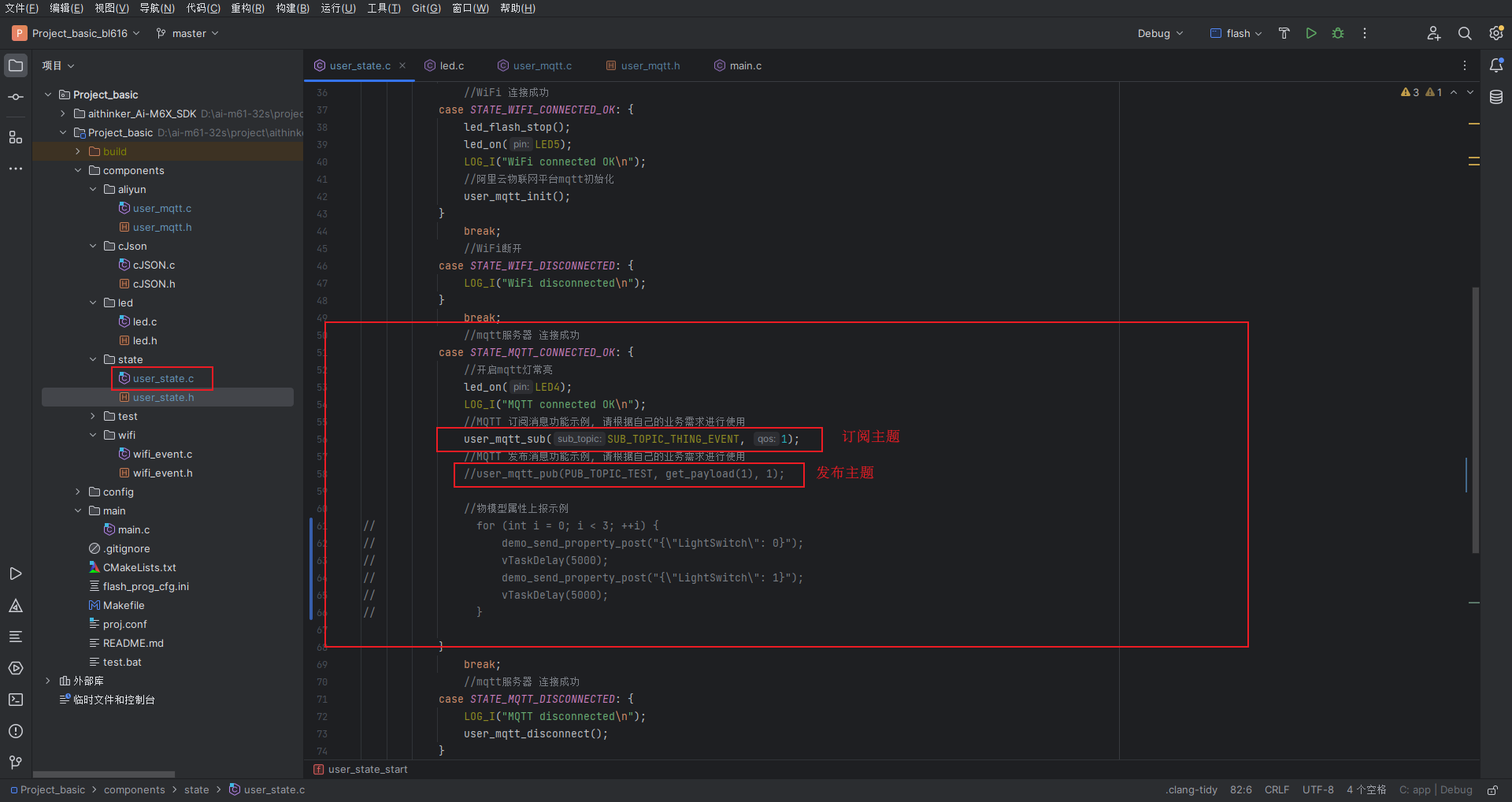Image resolution: width=1512 pixels, height=802 pixels.
Task: Change CRLF line separator setting
Action: tap(1277, 790)
